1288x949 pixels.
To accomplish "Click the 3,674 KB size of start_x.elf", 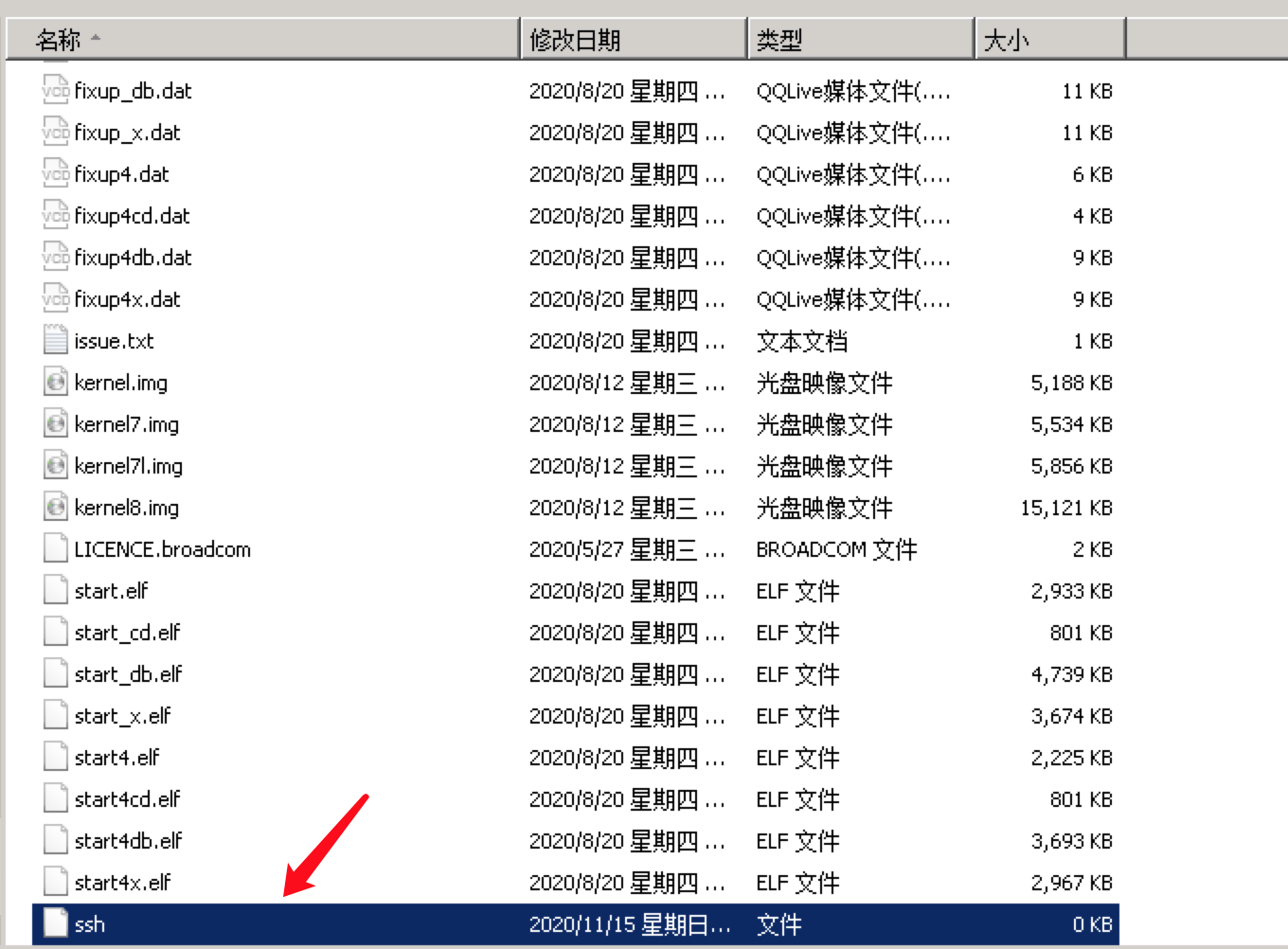I will 1071,716.
